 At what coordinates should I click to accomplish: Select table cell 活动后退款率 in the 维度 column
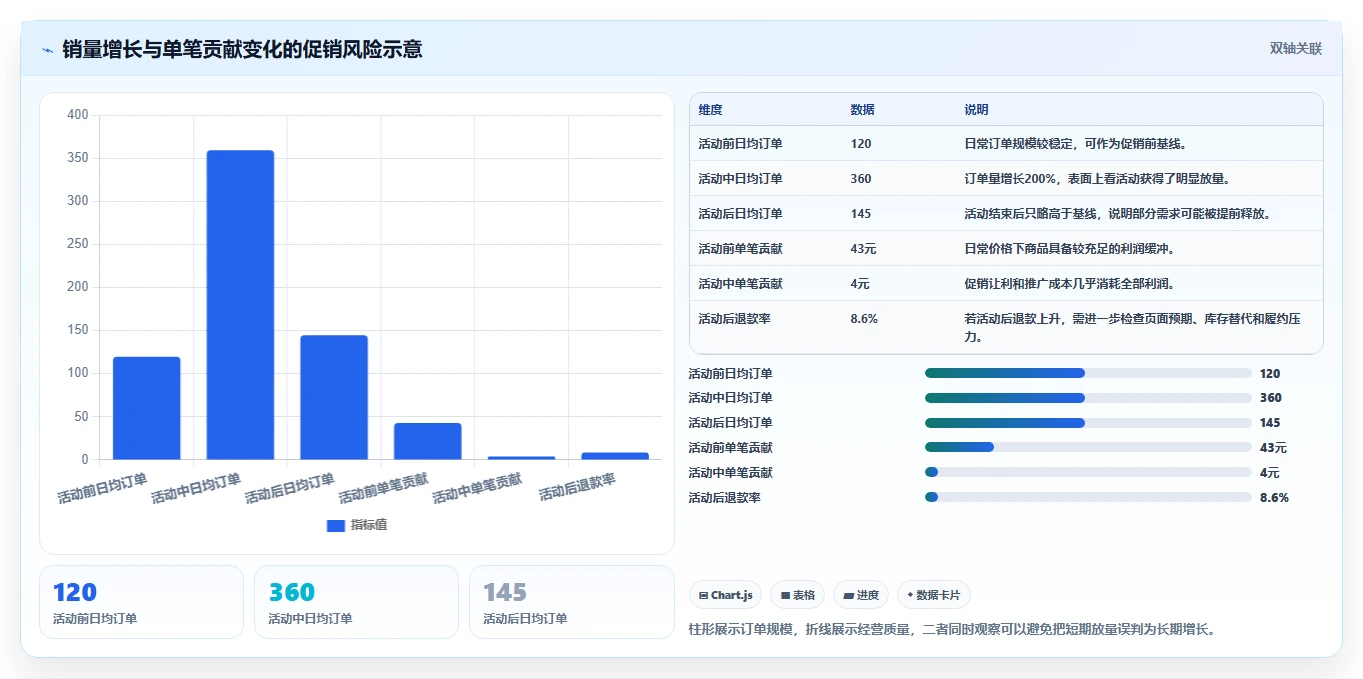point(734,319)
